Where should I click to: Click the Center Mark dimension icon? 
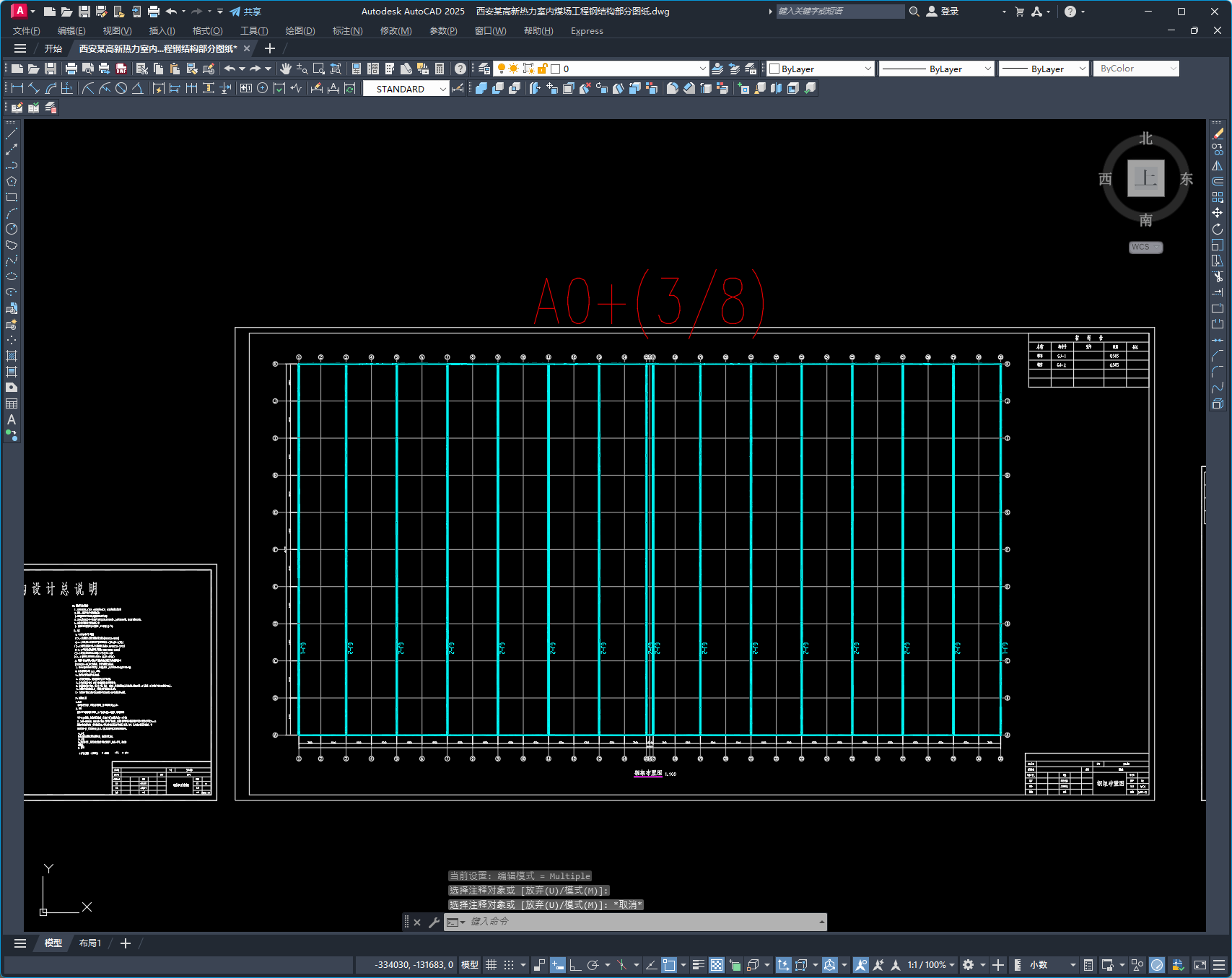click(263, 88)
